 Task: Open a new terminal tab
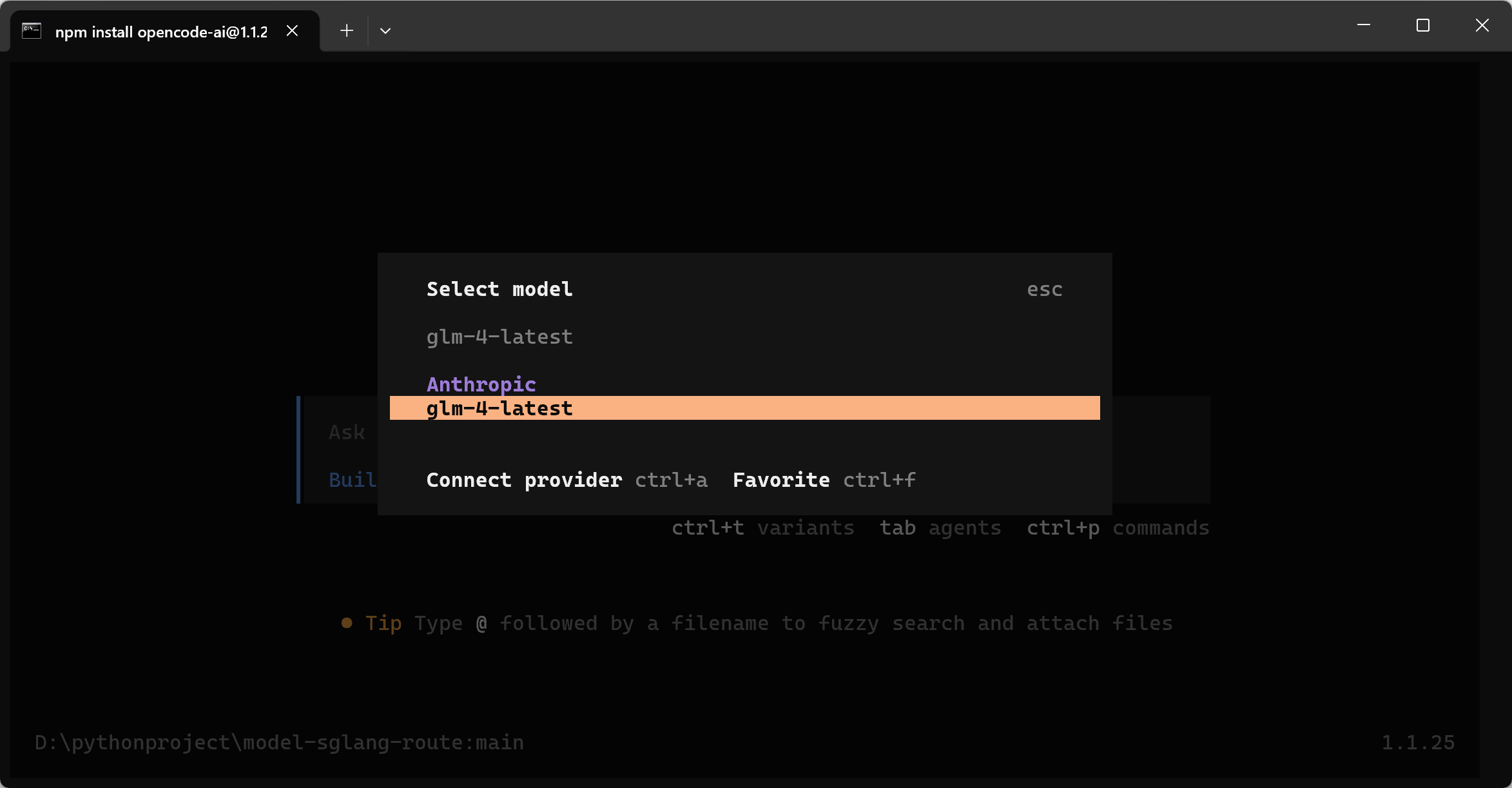coord(347,31)
